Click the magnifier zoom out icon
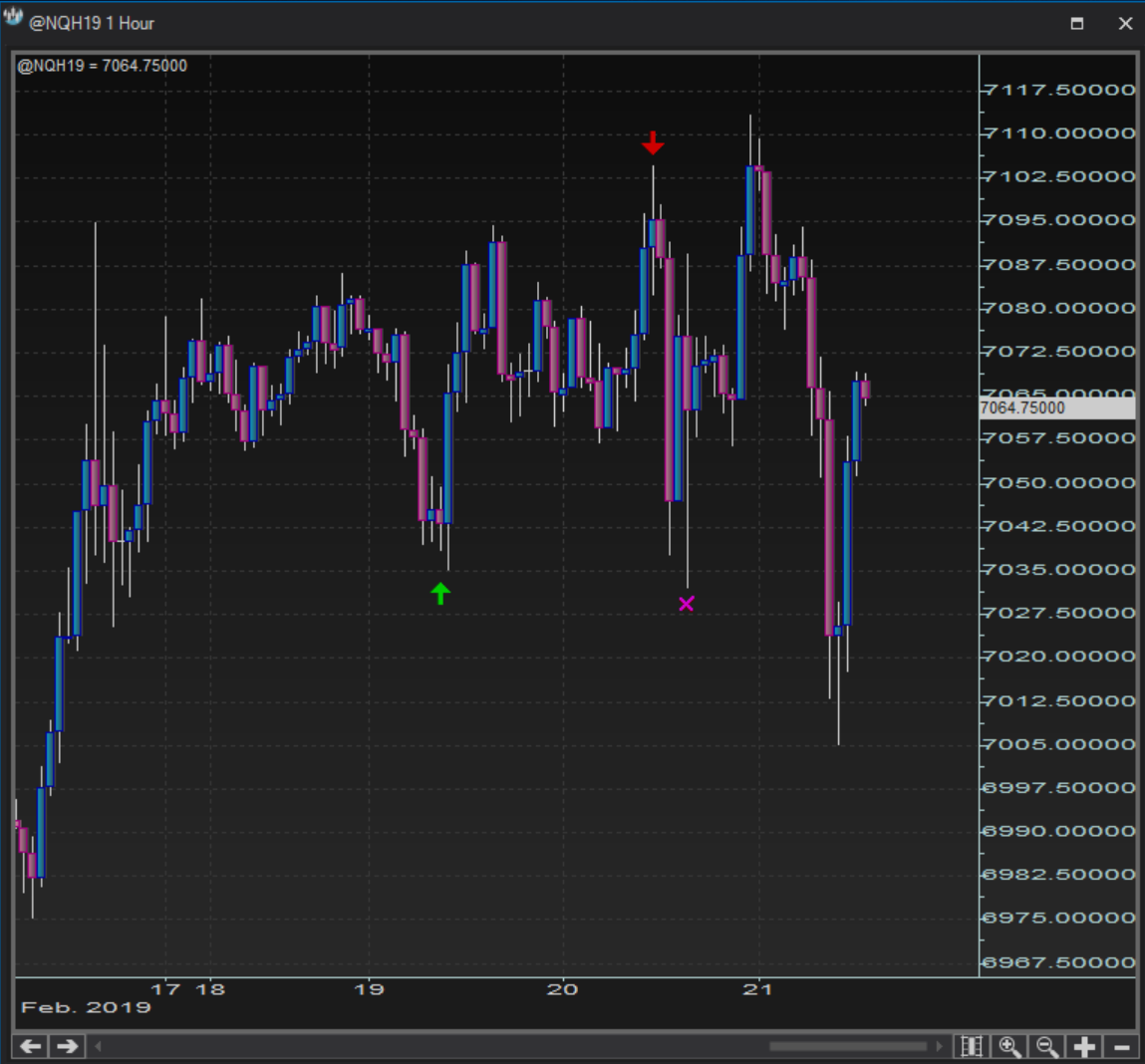 coord(1047,1046)
